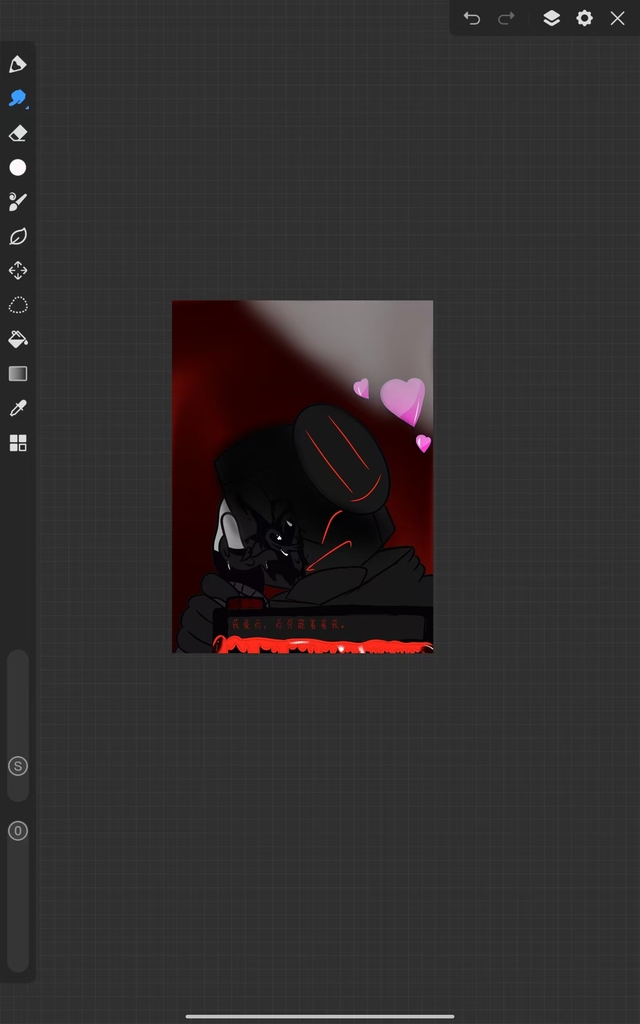Select the blue Brush tool

pos(17,98)
